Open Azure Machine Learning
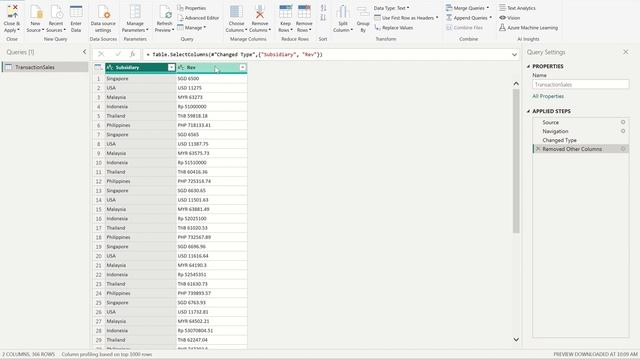This screenshot has width=640, height=360. point(528,28)
